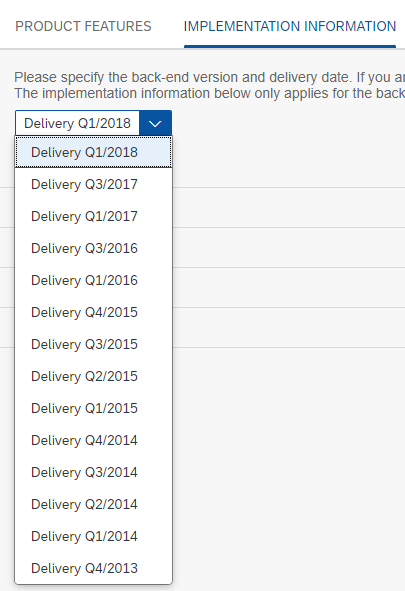Screen dimensions: 405x591
Task: Select the highlighted Delivery Q1/2018 list option
Action: click(x=93, y=152)
